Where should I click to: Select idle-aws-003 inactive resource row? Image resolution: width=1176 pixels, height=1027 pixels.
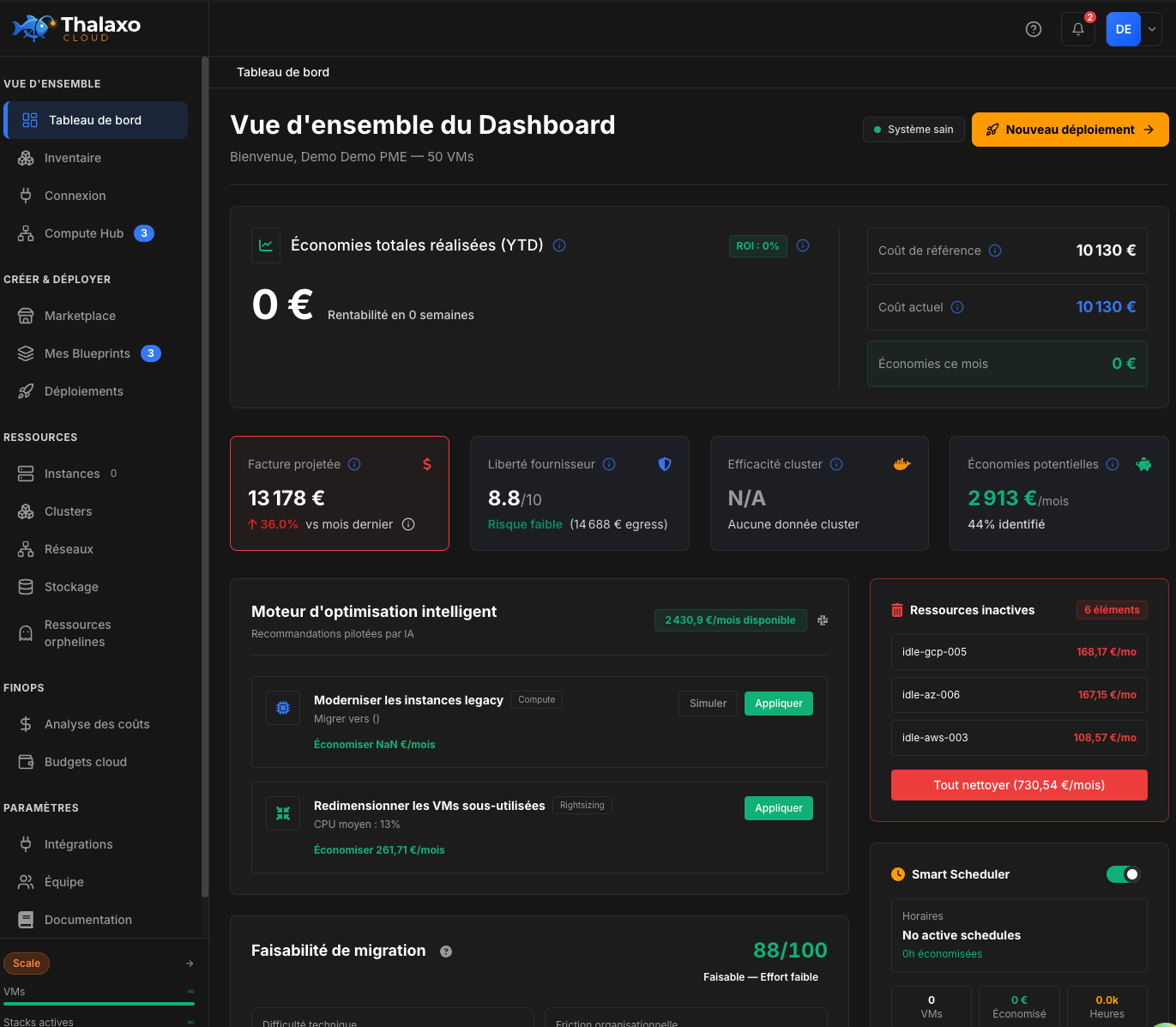(1019, 738)
